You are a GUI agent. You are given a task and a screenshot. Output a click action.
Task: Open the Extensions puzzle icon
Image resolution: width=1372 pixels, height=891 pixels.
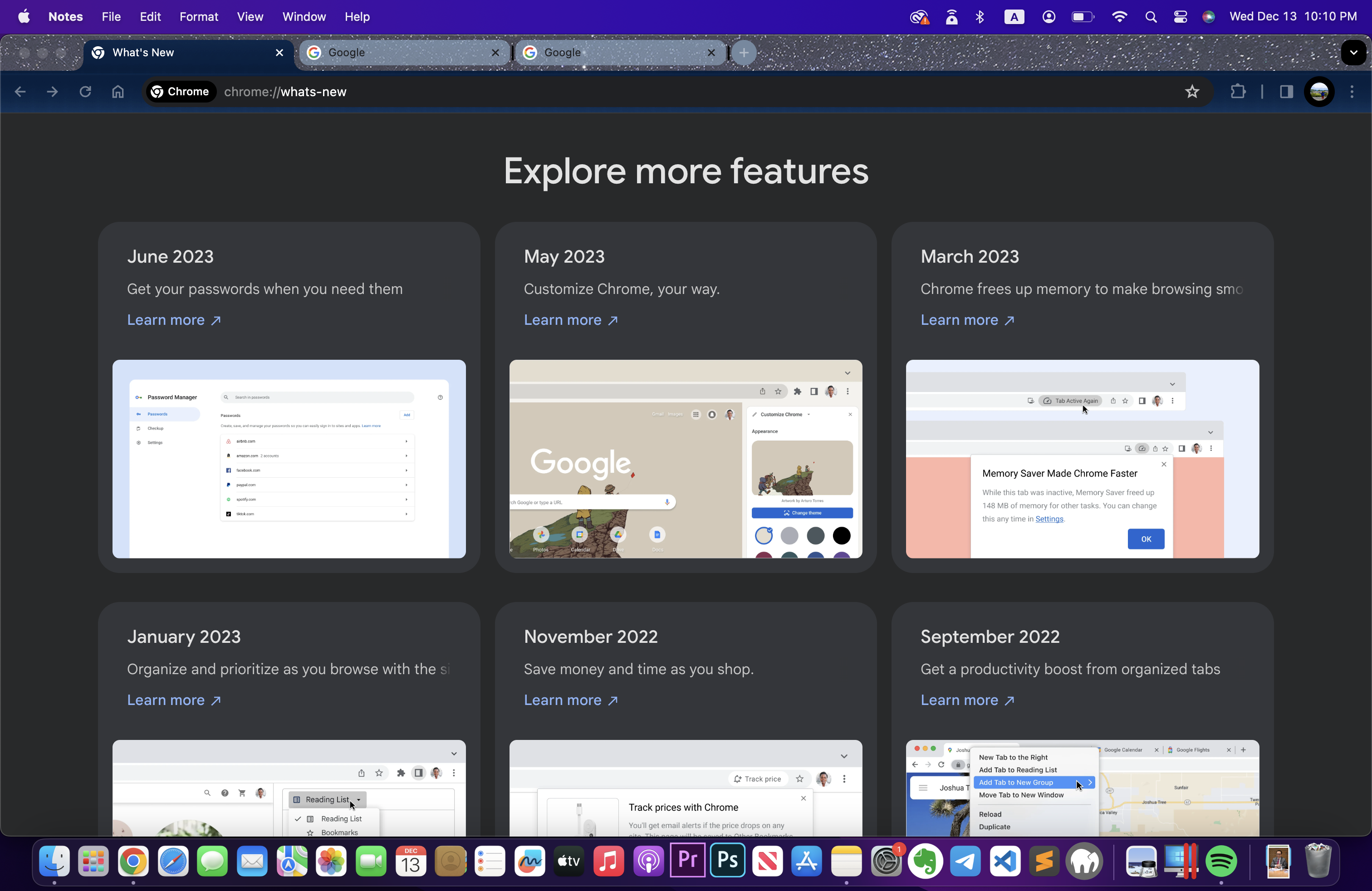tap(1238, 92)
